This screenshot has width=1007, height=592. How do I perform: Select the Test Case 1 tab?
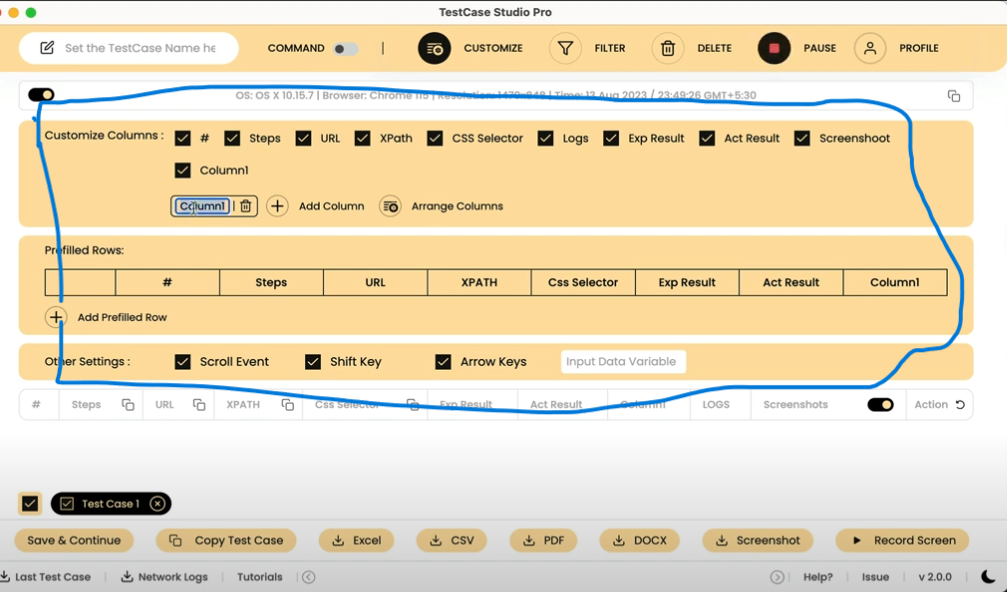click(x=108, y=503)
